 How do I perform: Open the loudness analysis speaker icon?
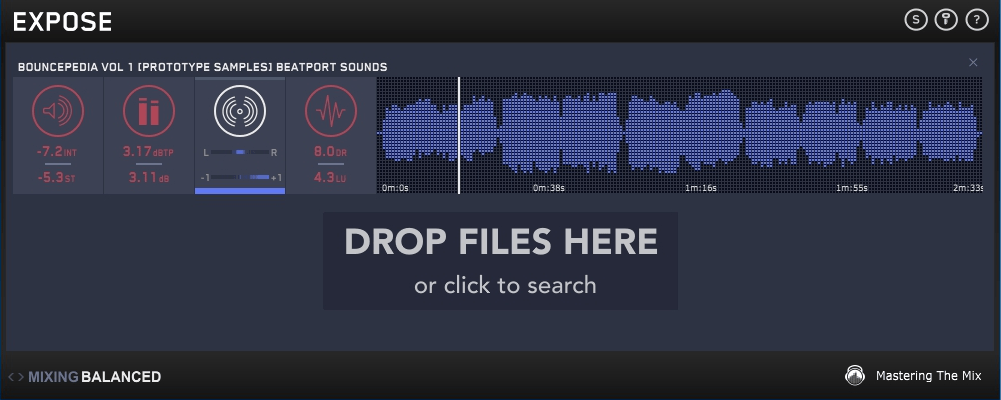[x=58, y=111]
